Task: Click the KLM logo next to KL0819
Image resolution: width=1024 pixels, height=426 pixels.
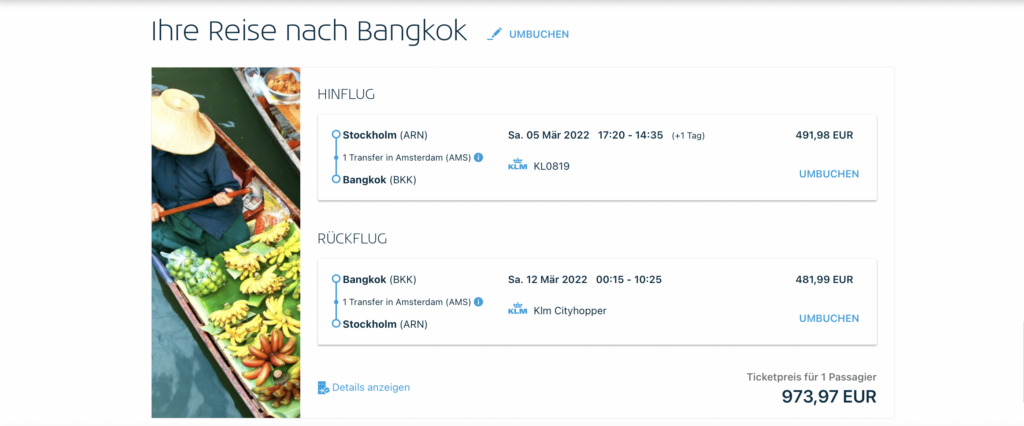Action: coord(517,166)
